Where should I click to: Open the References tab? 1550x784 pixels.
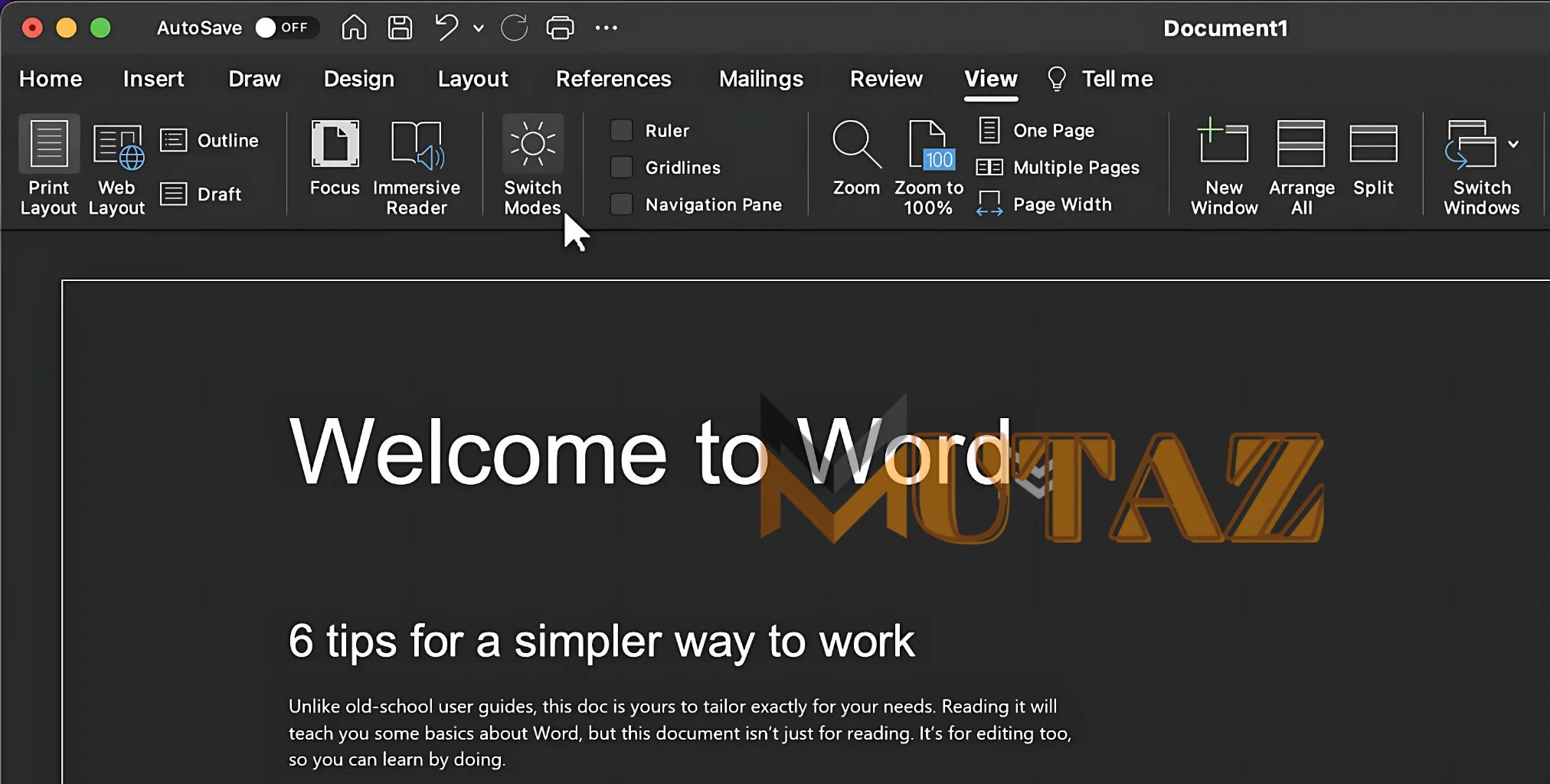pyautogui.click(x=613, y=79)
